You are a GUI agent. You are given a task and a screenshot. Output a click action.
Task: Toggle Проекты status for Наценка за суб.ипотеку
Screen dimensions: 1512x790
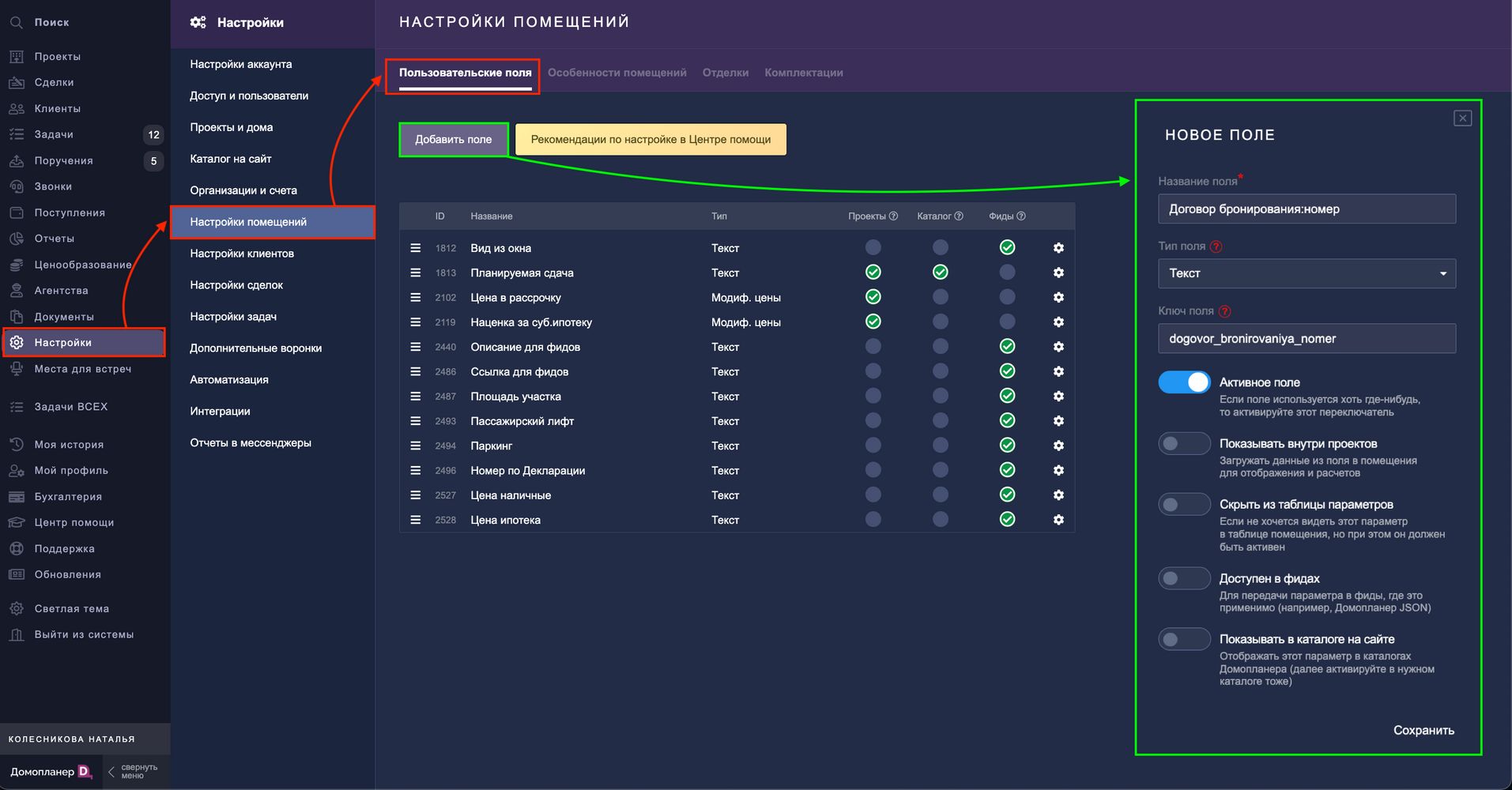[873, 322]
